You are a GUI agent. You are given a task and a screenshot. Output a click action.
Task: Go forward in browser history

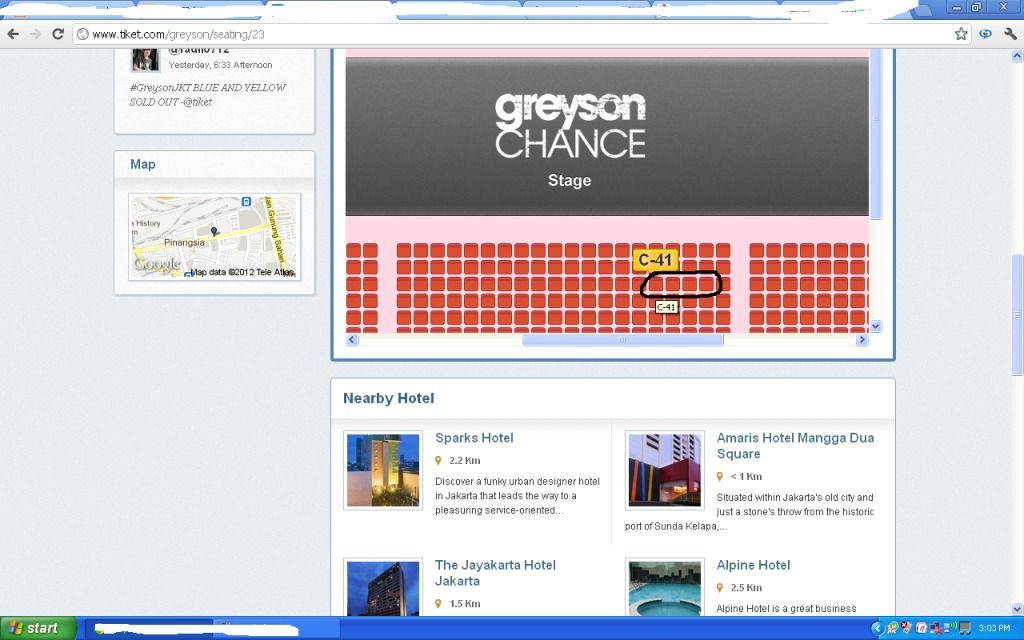tap(35, 34)
